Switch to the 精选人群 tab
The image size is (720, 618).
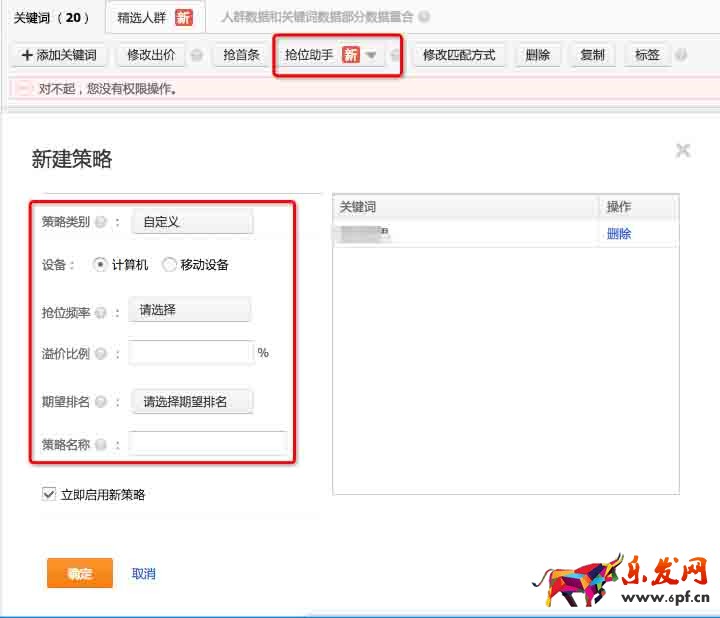click(154, 17)
